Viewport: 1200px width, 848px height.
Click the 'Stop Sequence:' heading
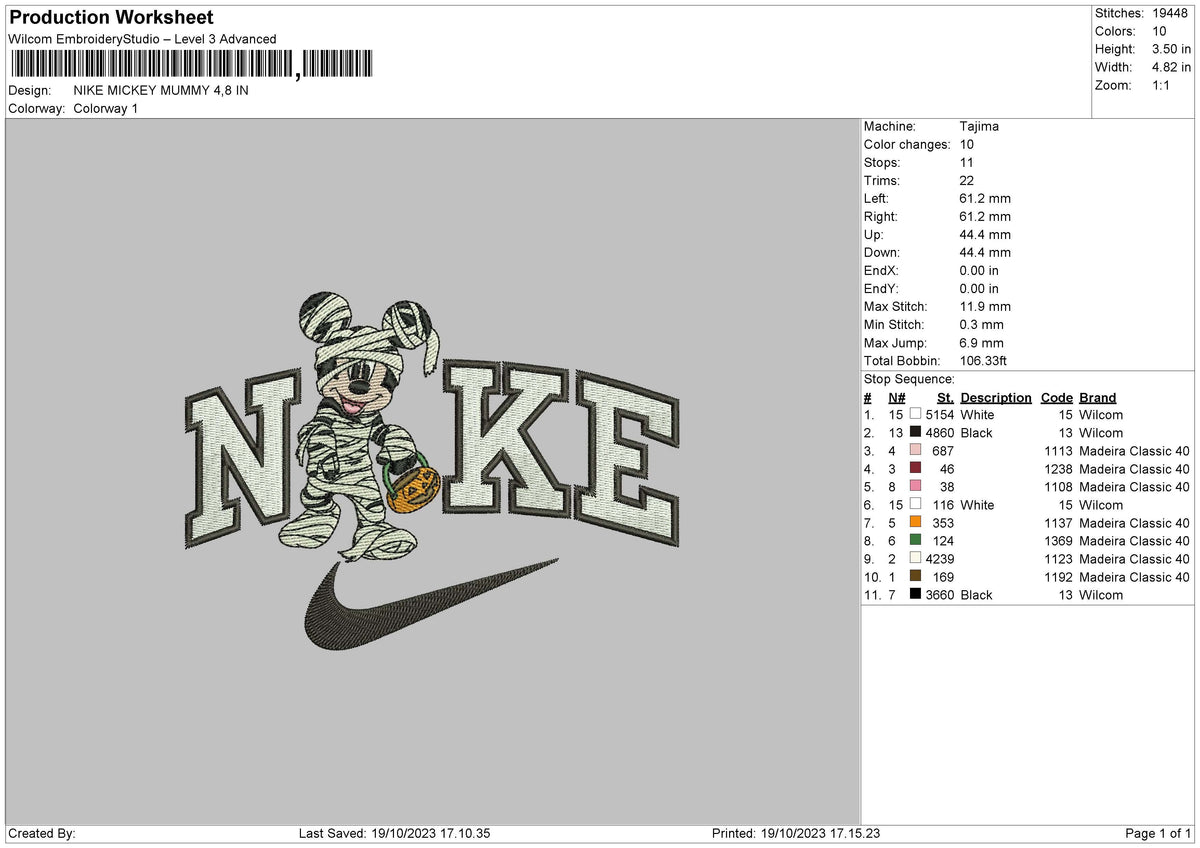909,379
